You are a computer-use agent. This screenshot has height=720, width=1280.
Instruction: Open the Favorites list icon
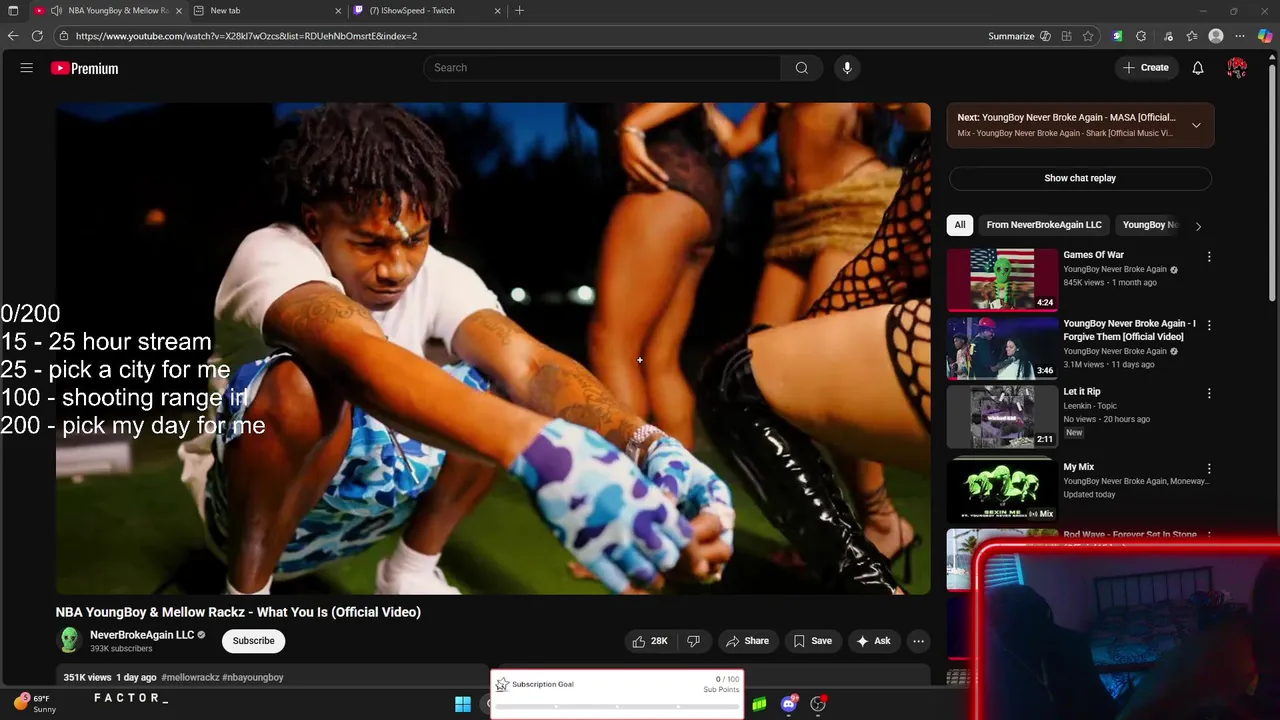pyautogui.click(x=1192, y=36)
